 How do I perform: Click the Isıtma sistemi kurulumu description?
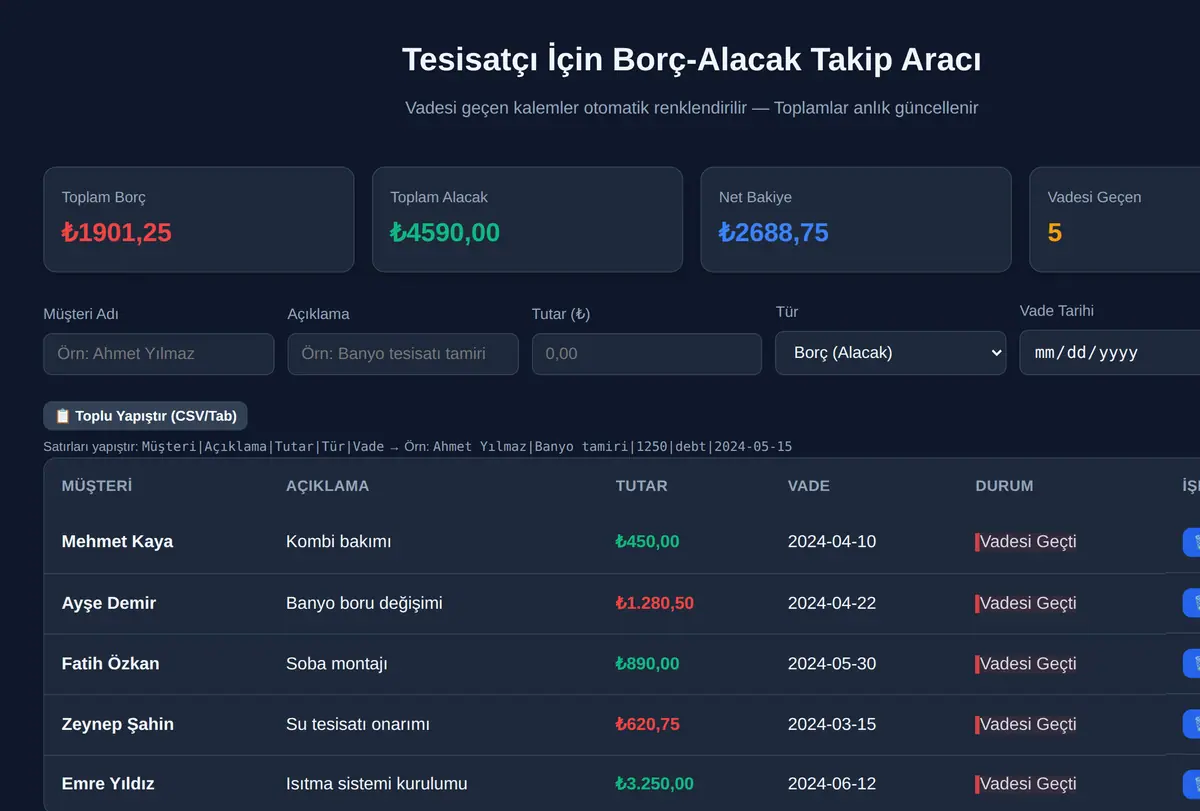coord(377,784)
